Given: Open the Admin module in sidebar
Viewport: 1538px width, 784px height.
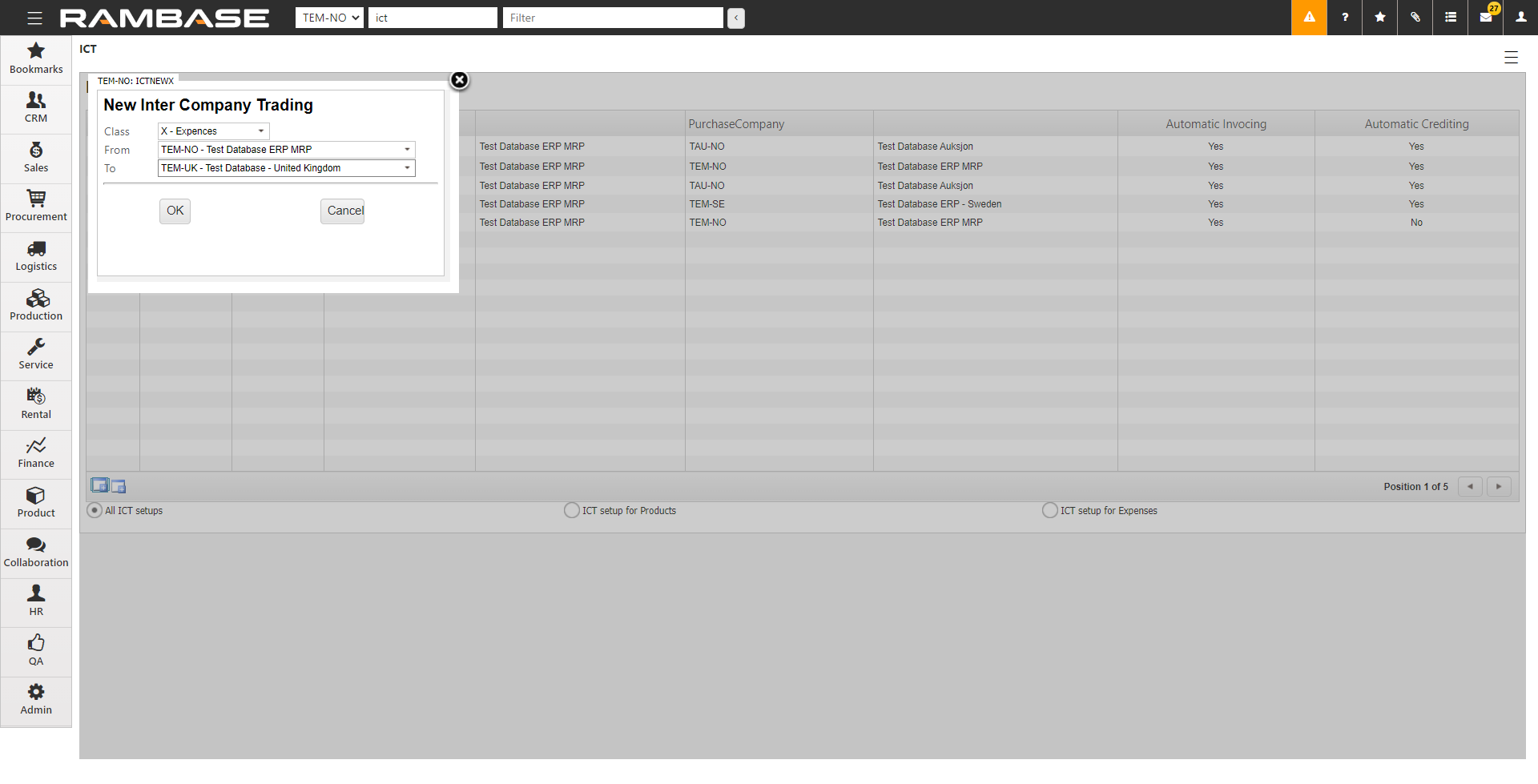Looking at the screenshot, I should [x=36, y=699].
